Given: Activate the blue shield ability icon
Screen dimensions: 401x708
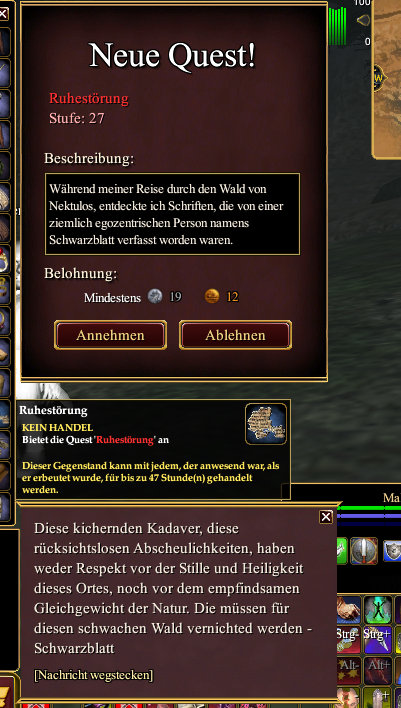Looking at the screenshot, I should pos(392,550).
